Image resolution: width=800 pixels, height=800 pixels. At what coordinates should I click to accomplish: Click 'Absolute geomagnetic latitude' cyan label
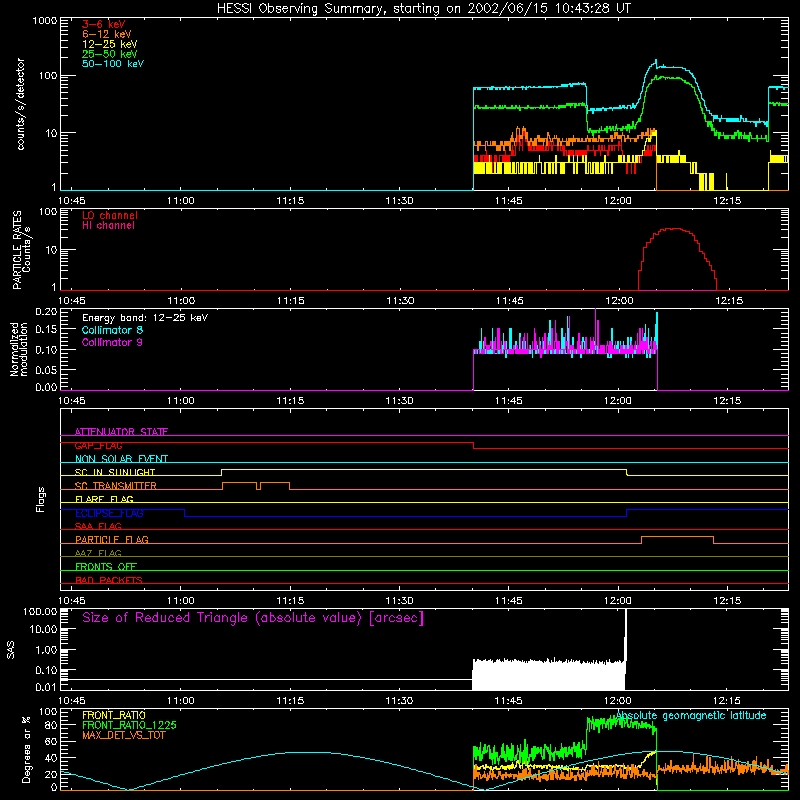point(691,715)
